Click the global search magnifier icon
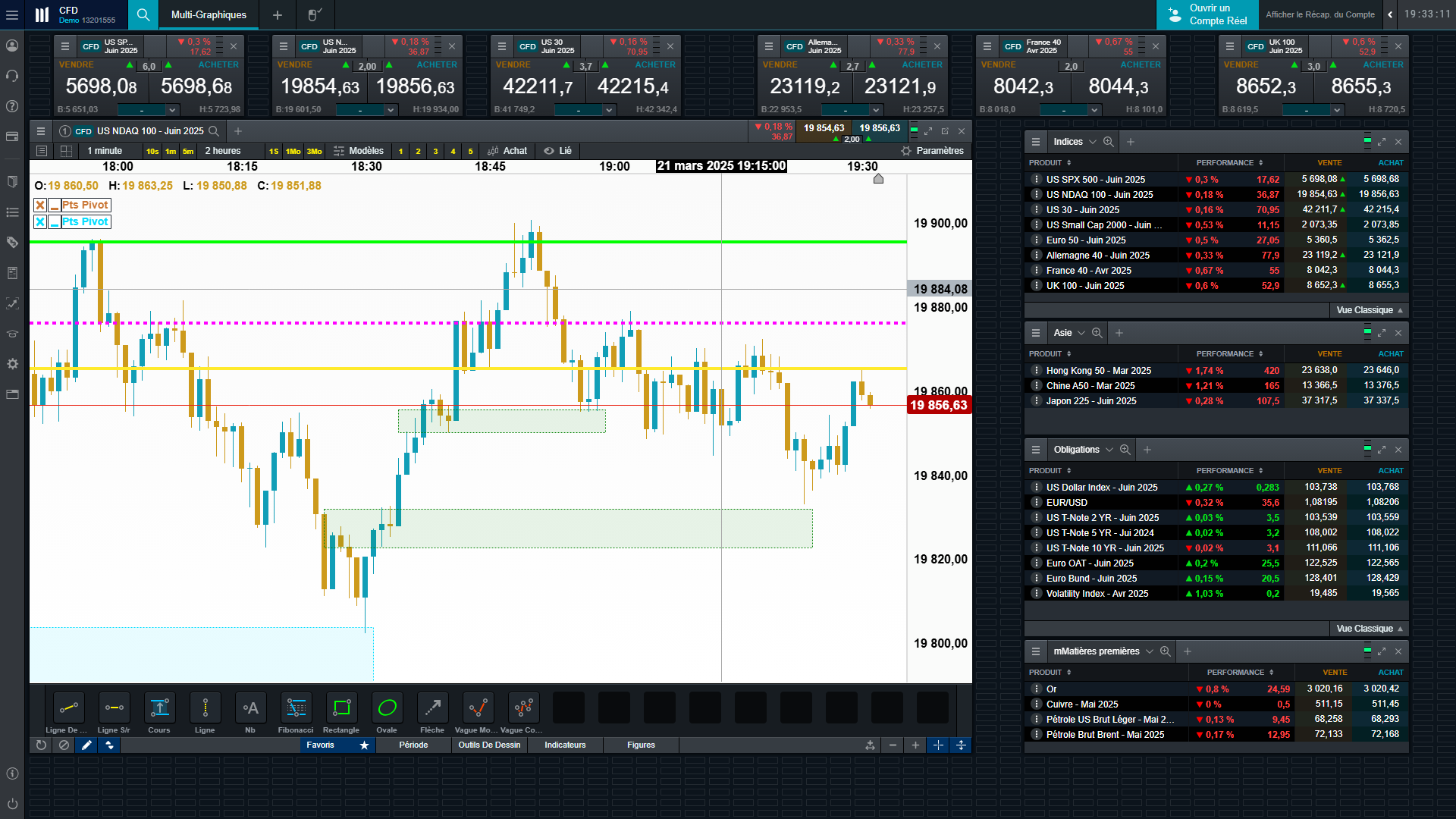This screenshot has width=1456, height=819. pos(143,14)
